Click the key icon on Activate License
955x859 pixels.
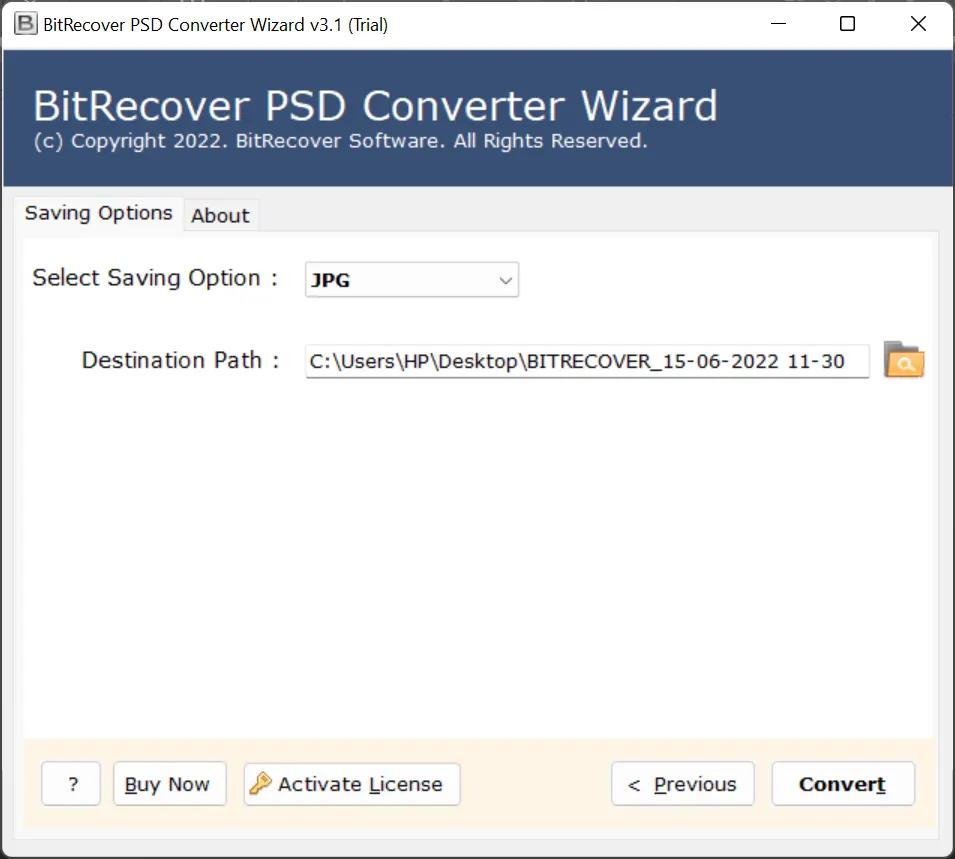(261, 784)
